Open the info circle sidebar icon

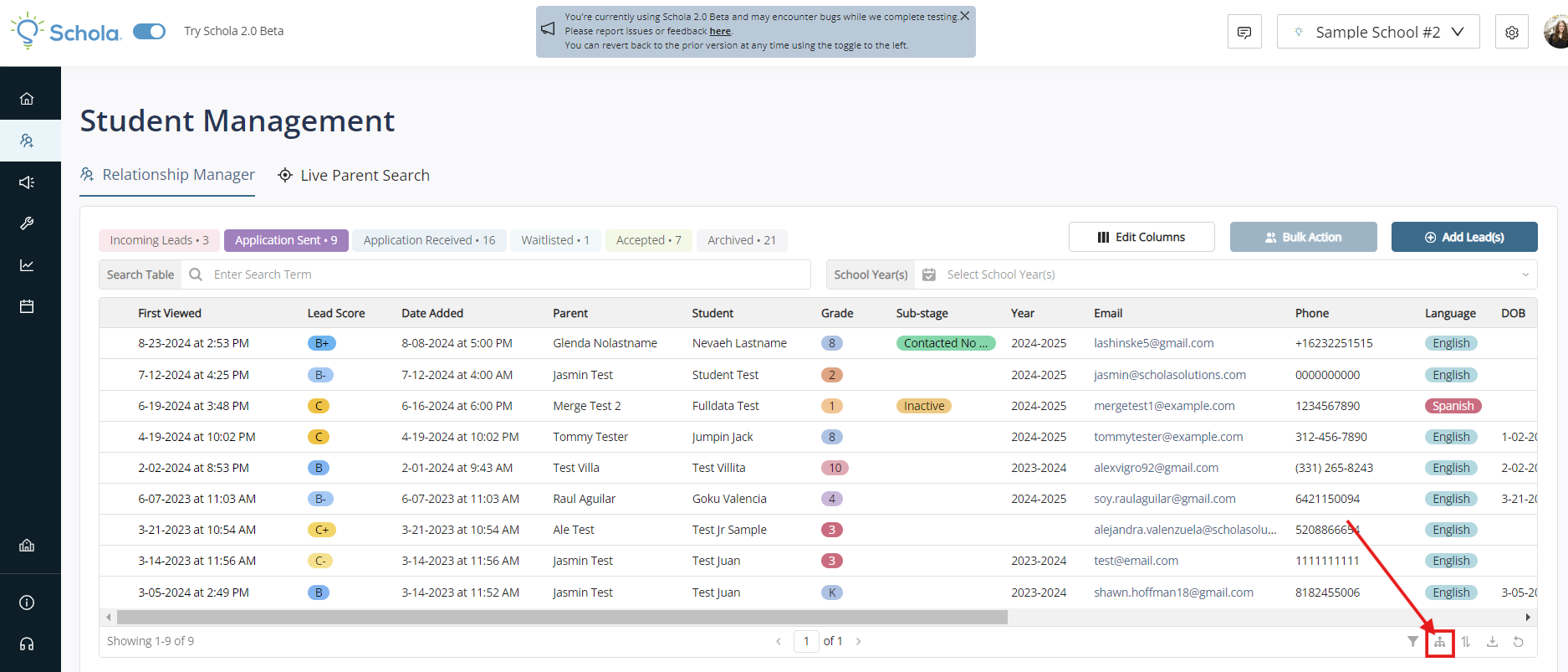(27, 603)
